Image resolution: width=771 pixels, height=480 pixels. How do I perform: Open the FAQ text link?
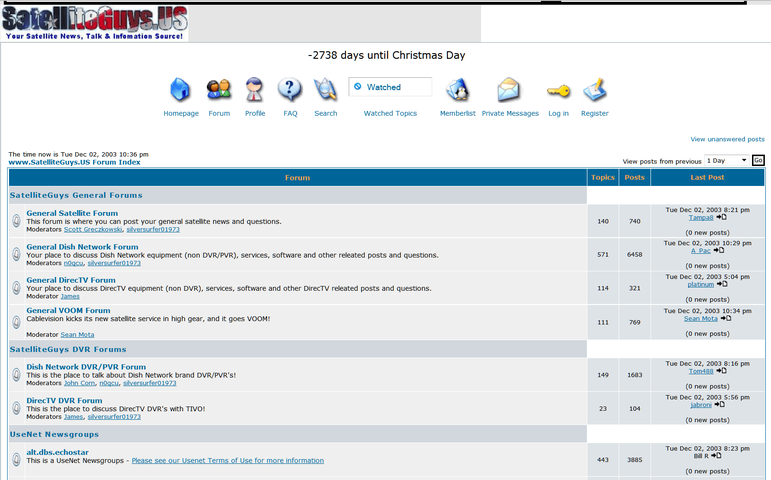pyautogui.click(x=290, y=113)
